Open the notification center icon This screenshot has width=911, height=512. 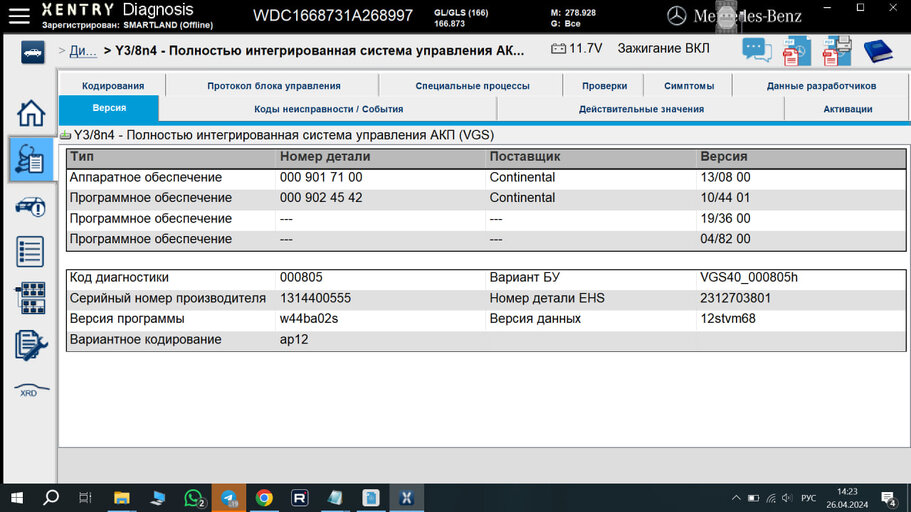(x=888, y=499)
